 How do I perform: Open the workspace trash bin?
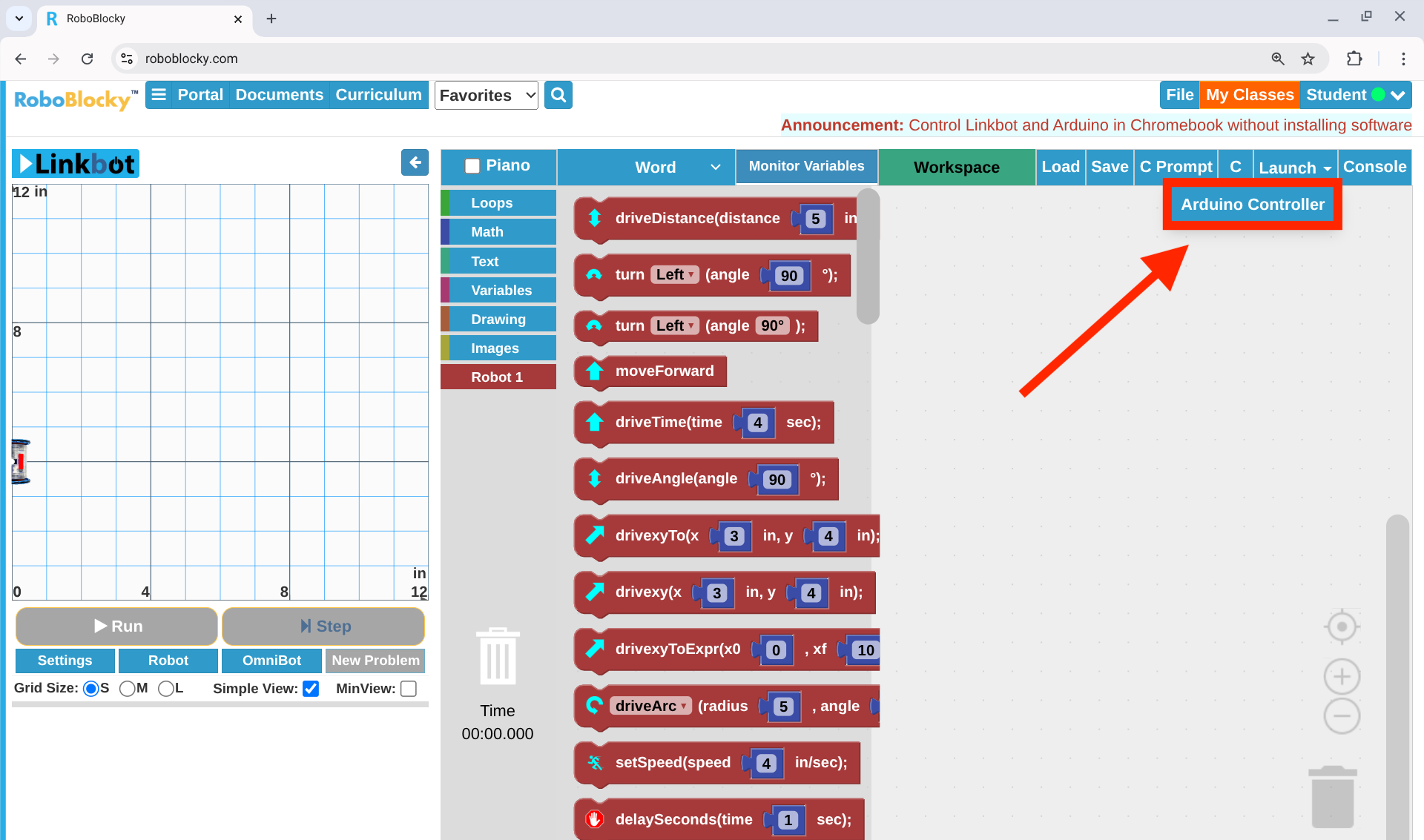tap(1333, 796)
